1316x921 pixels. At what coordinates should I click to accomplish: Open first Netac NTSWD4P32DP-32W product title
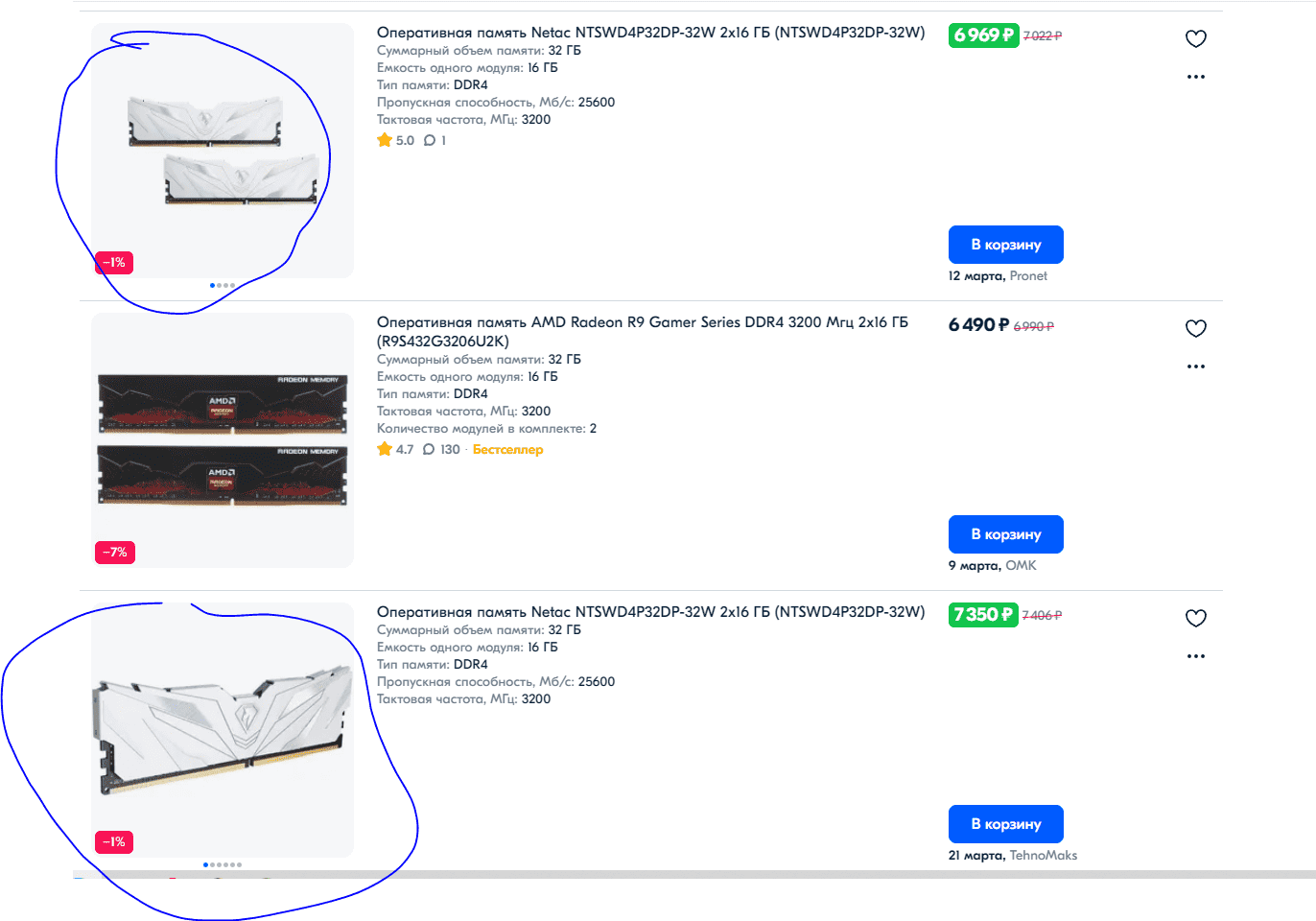[x=650, y=33]
